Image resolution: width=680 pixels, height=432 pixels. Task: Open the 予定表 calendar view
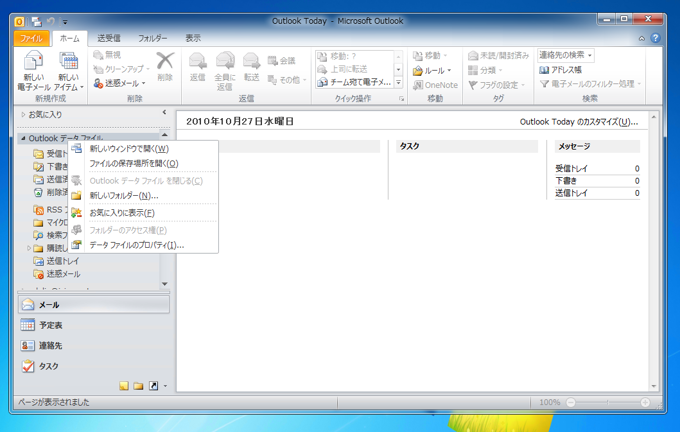click(94, 325)
